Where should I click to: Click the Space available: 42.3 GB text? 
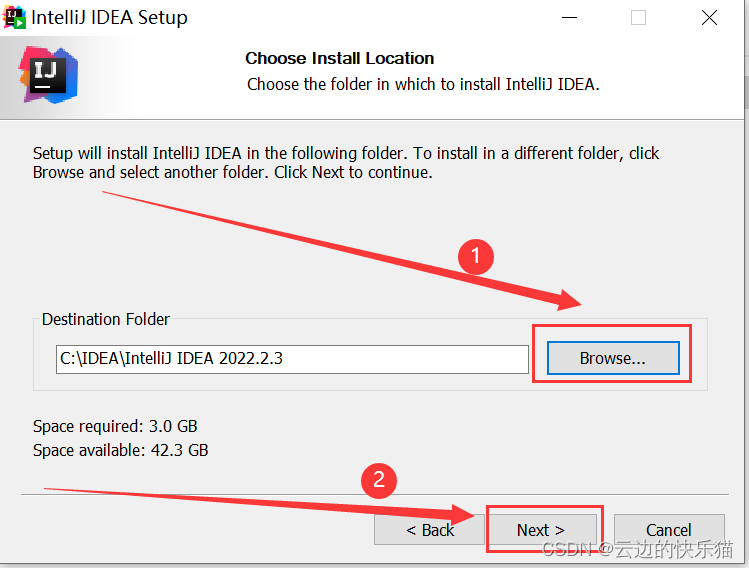[120, 450]
